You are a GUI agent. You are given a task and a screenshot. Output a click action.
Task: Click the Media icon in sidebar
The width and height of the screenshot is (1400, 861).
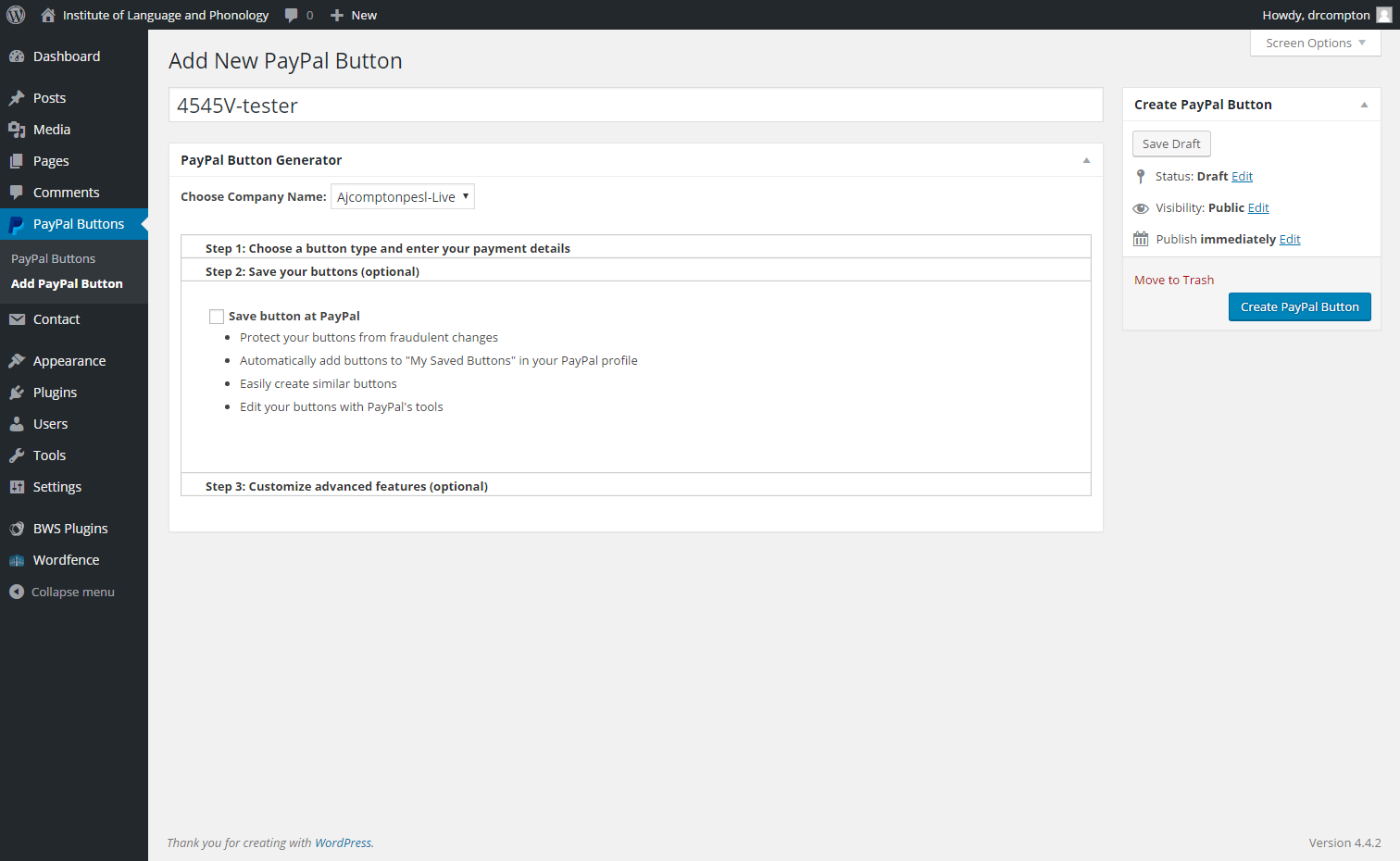[x=17, y=130]
